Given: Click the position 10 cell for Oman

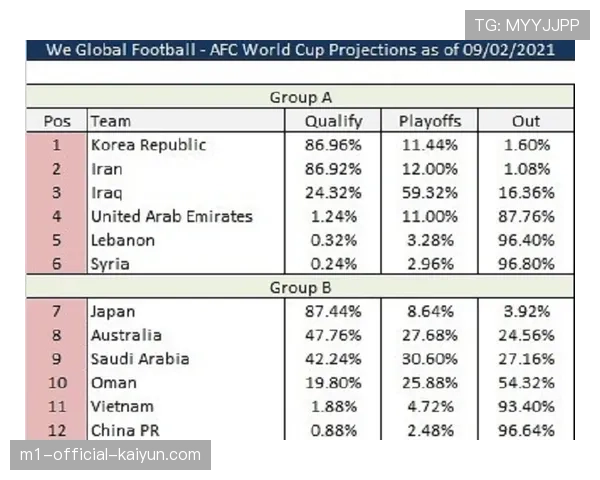Looking at the screenshot, I should point(57,383).
